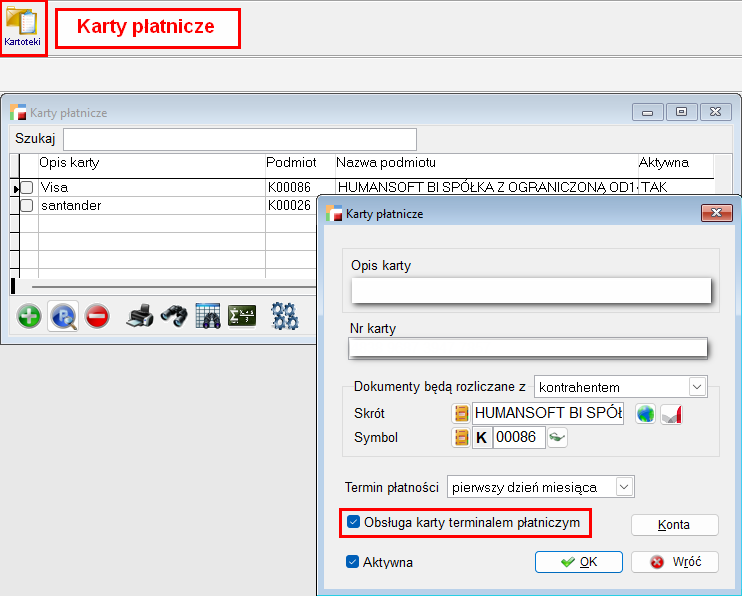Click the K00086 cell
The height and width of the screenshot is (596, 742).
coord(300,187)
